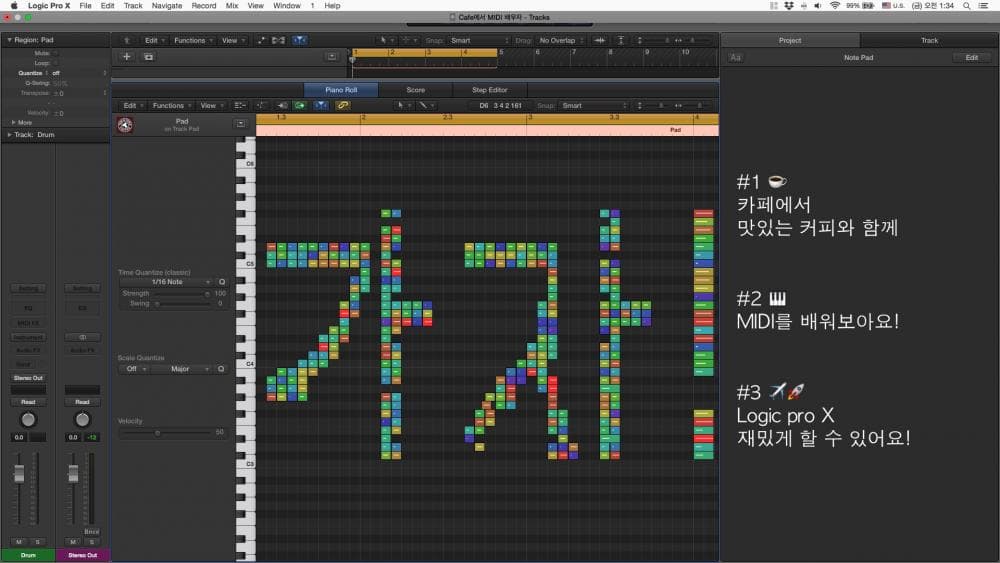Click the automation curve icon in the Tracks toolbar
This screenshot has height=563, width=1000.
pos(261,40)
